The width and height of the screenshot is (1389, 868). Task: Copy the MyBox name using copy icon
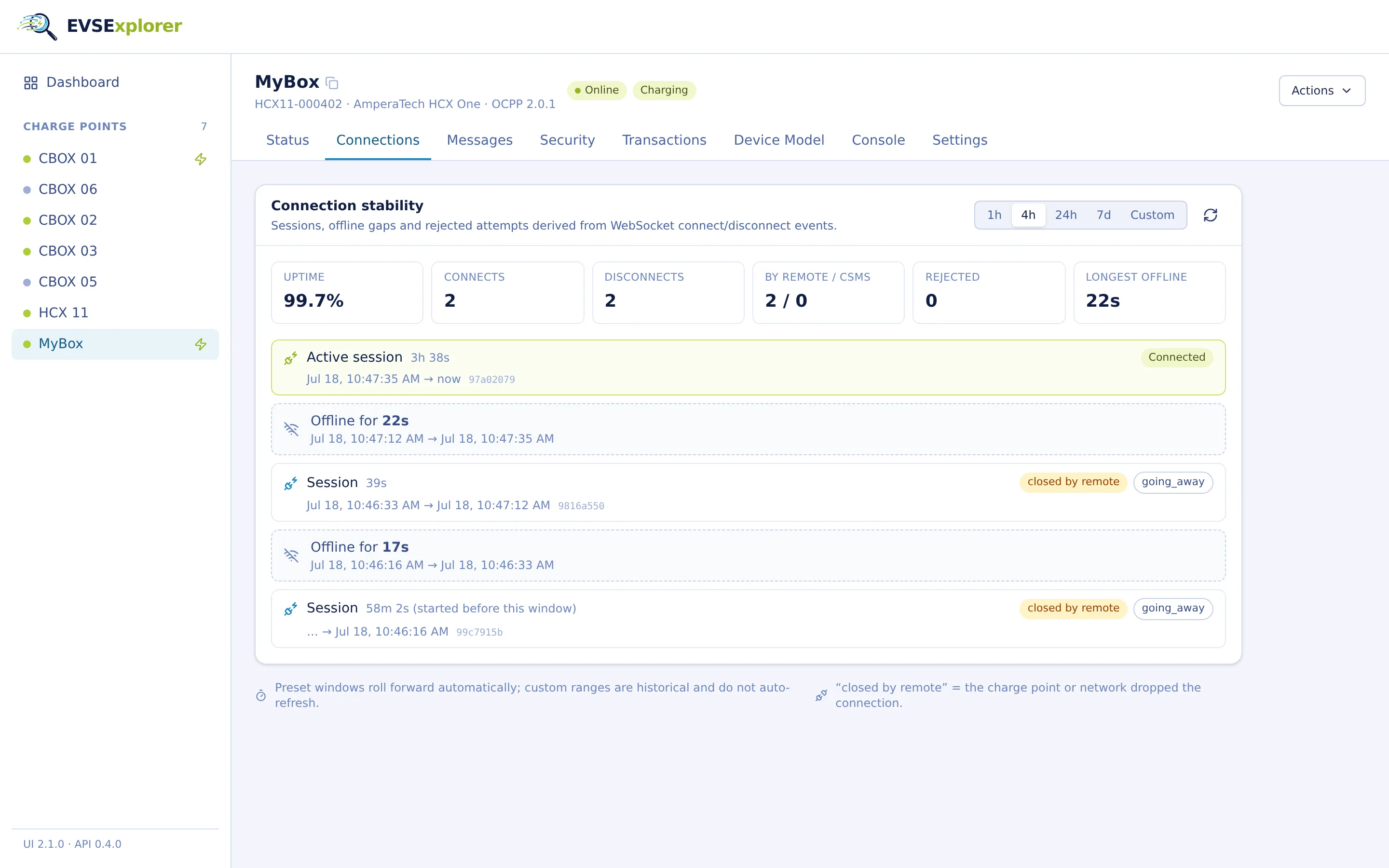click(x=332, y=82)
